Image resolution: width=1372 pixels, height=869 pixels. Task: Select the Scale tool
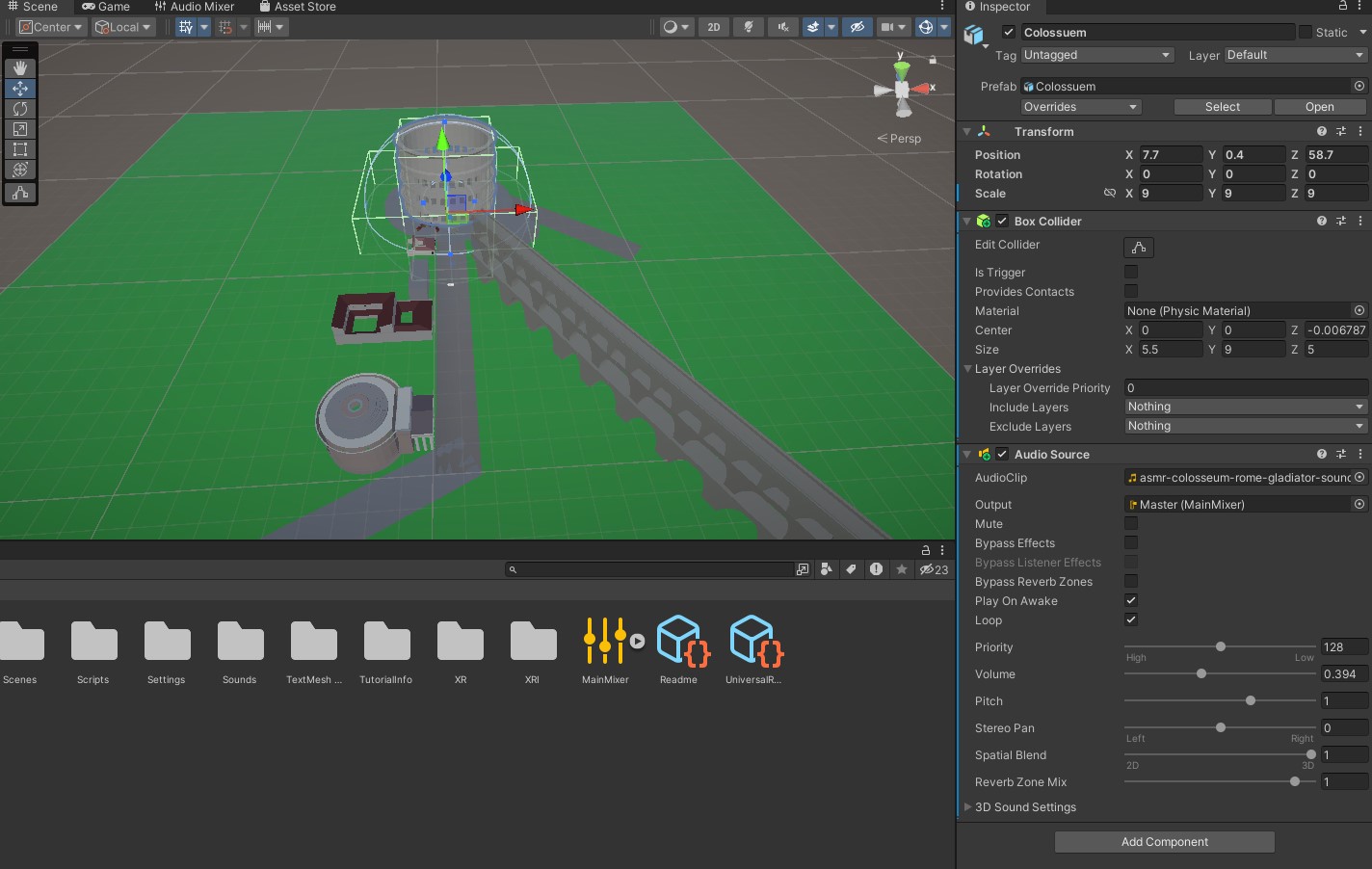19,129
